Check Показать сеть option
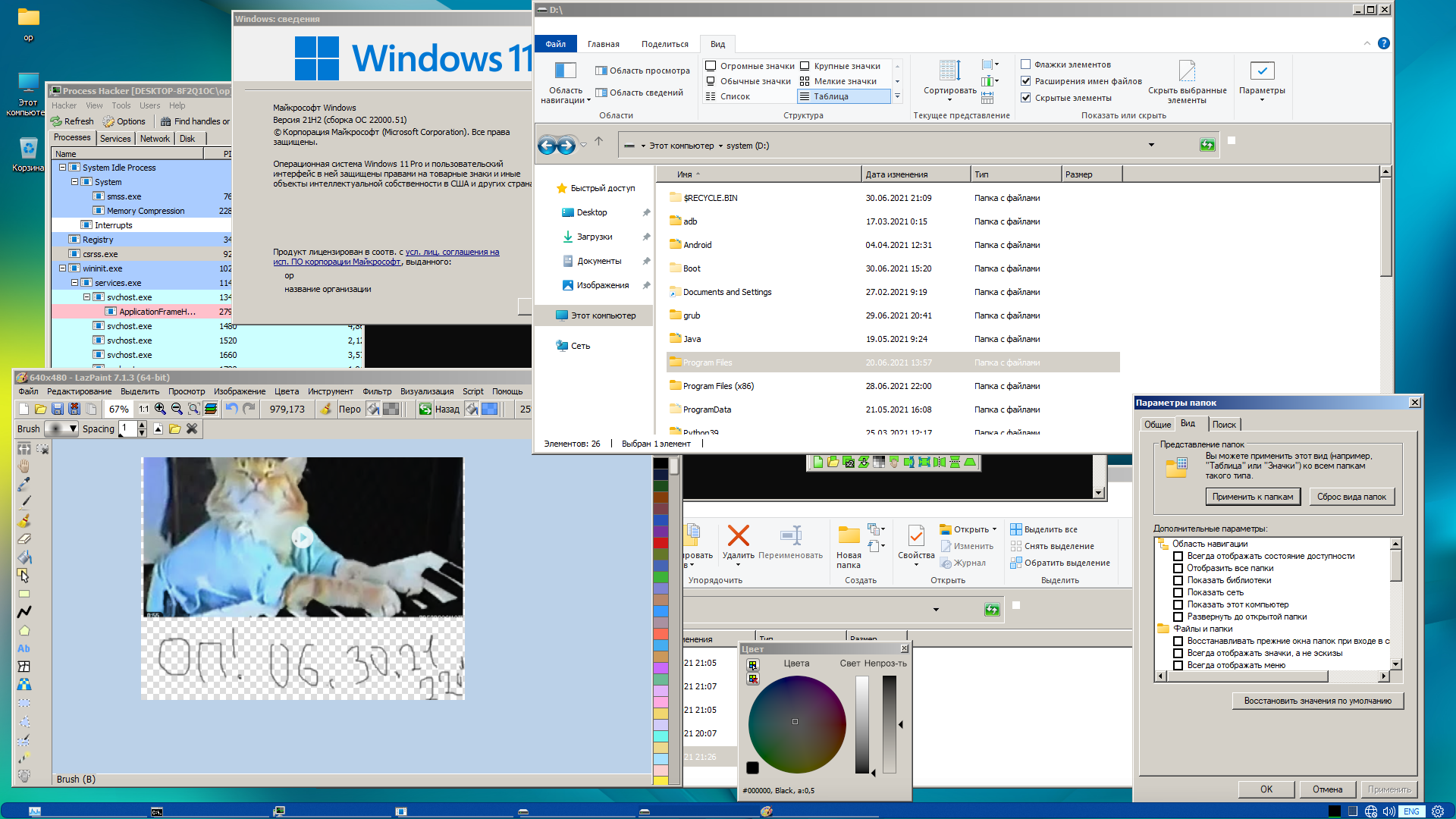 [1178, 593]
